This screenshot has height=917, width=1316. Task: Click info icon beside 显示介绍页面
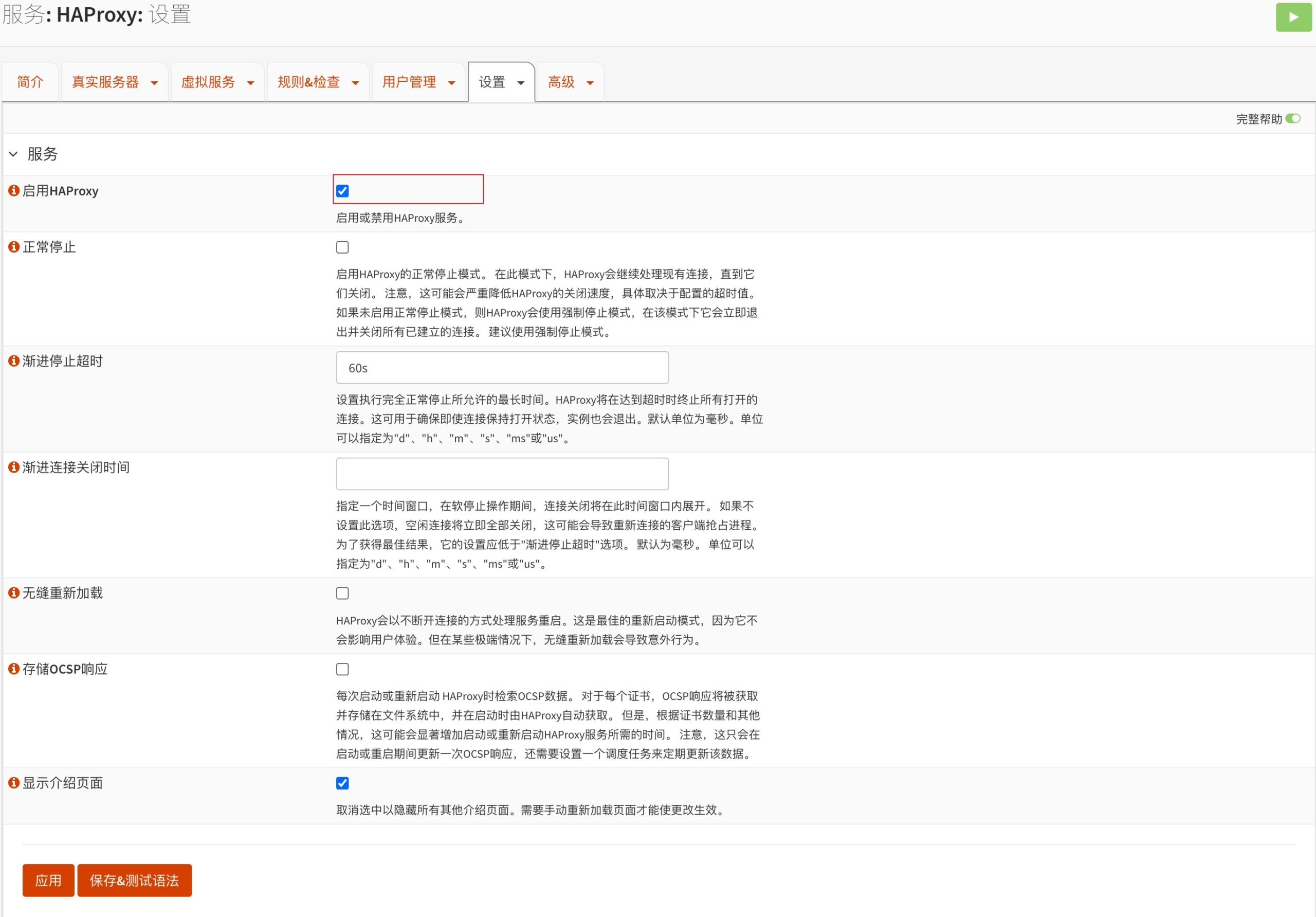(14, 783)
